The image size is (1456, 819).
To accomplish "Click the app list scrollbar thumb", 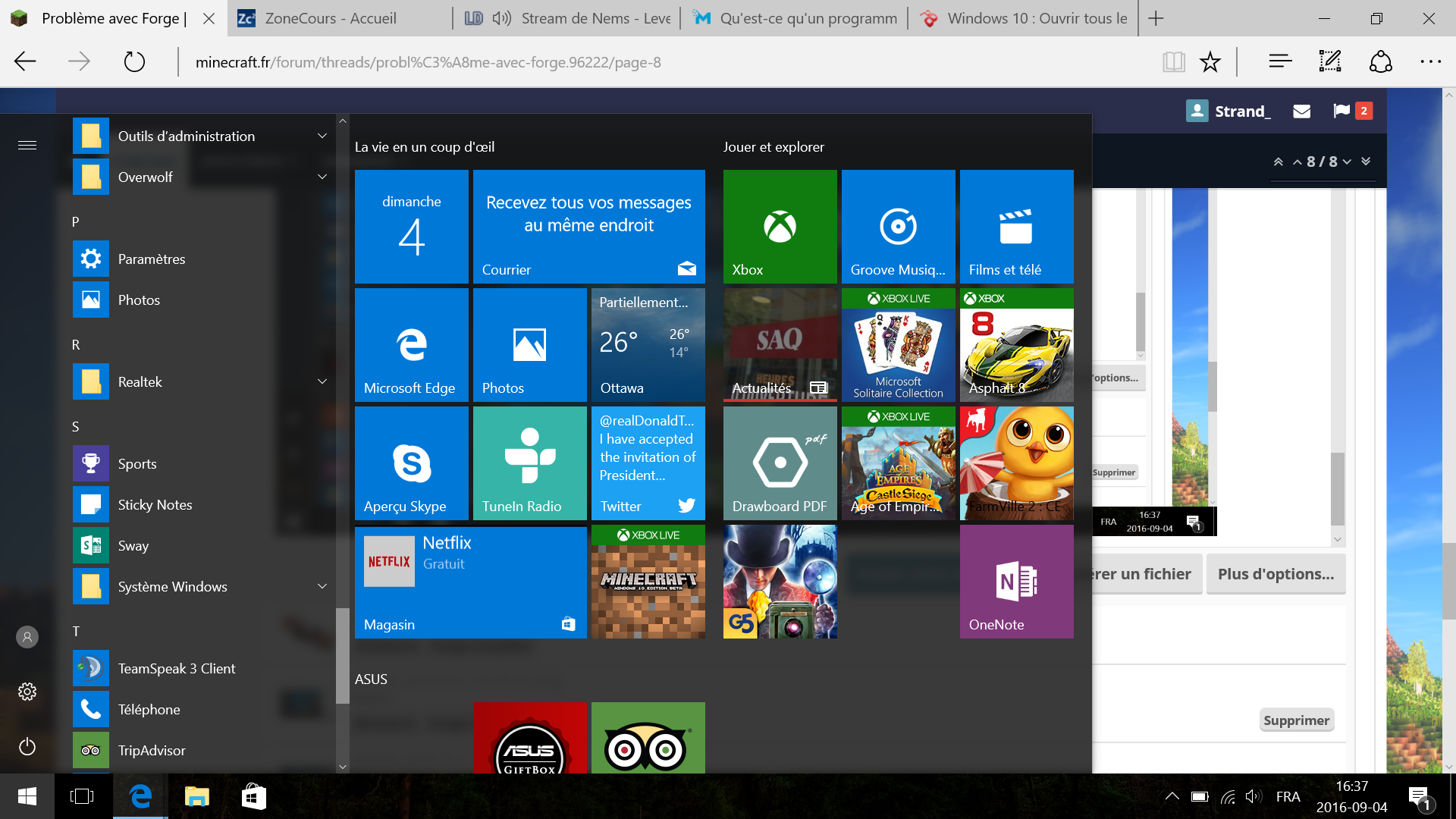I will pyautogui.click(x=343, y=656).
